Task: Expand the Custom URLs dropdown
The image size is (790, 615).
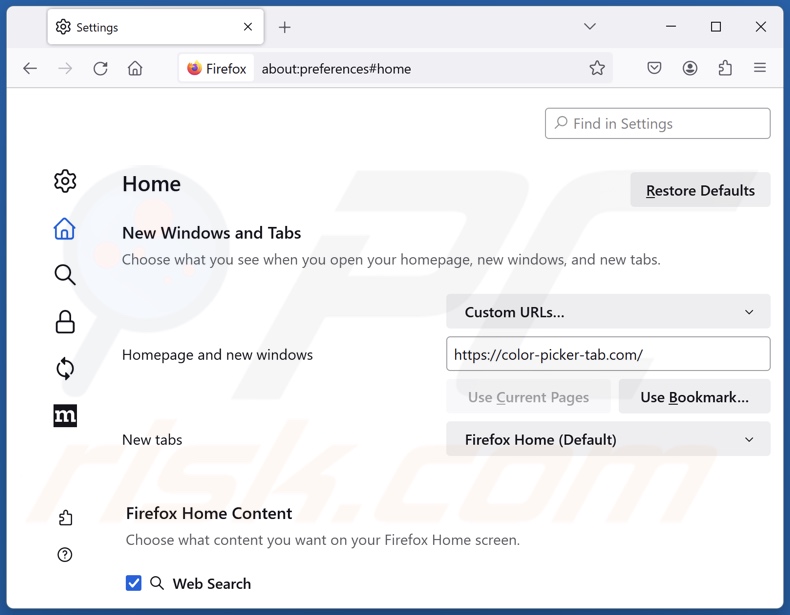Action: point(608,312)
